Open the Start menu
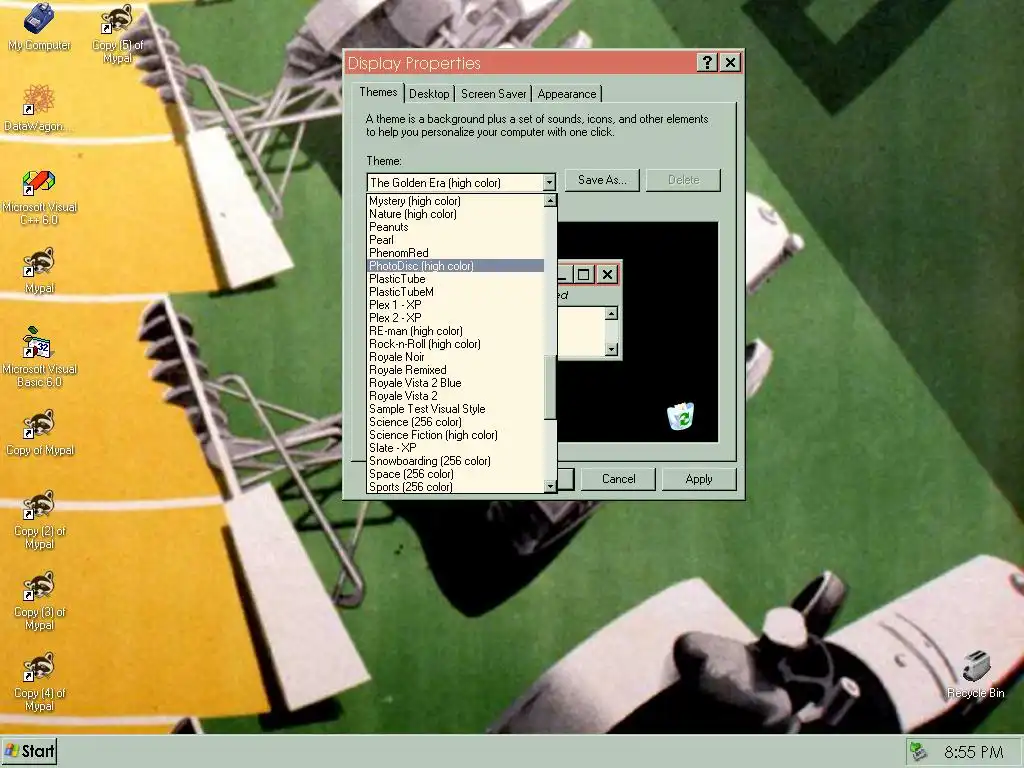Viewport: 1024px width, 768px height. point(29,751)
